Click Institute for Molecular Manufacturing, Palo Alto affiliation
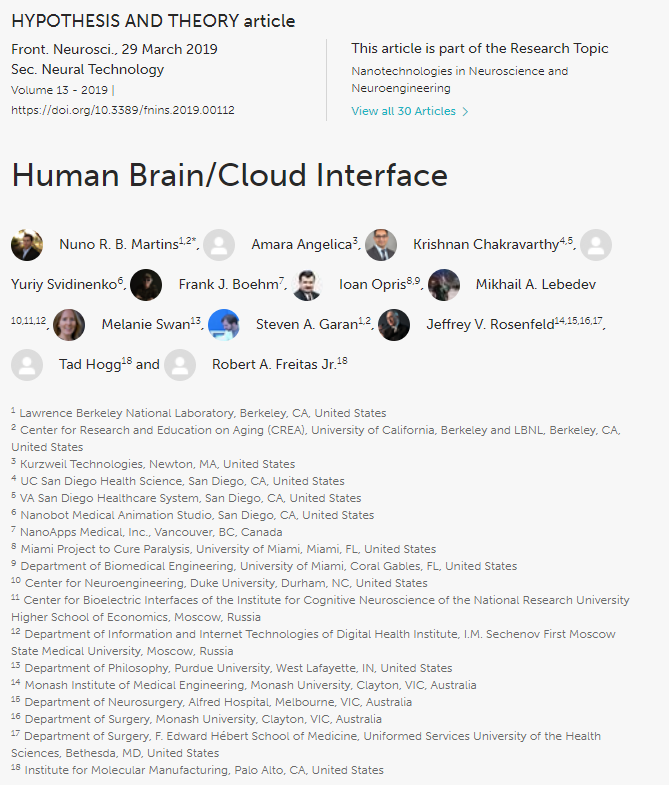Image resolution: width=669 pixels, height=785 pixels. click(197, 770)
